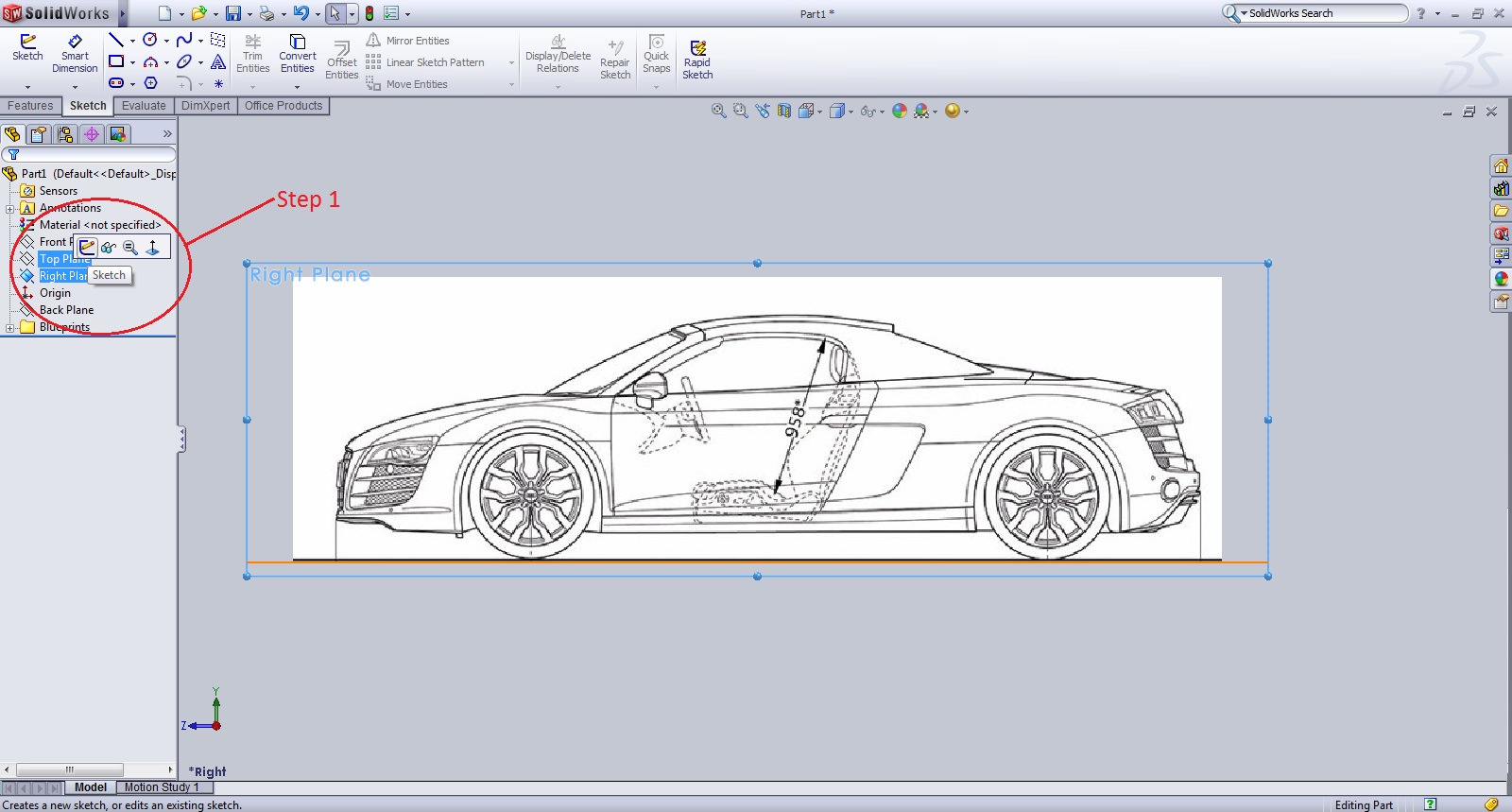Open the View Settings dropdown arrow
The height and width of the screenshot is (812, 1512).
point(966,112)
